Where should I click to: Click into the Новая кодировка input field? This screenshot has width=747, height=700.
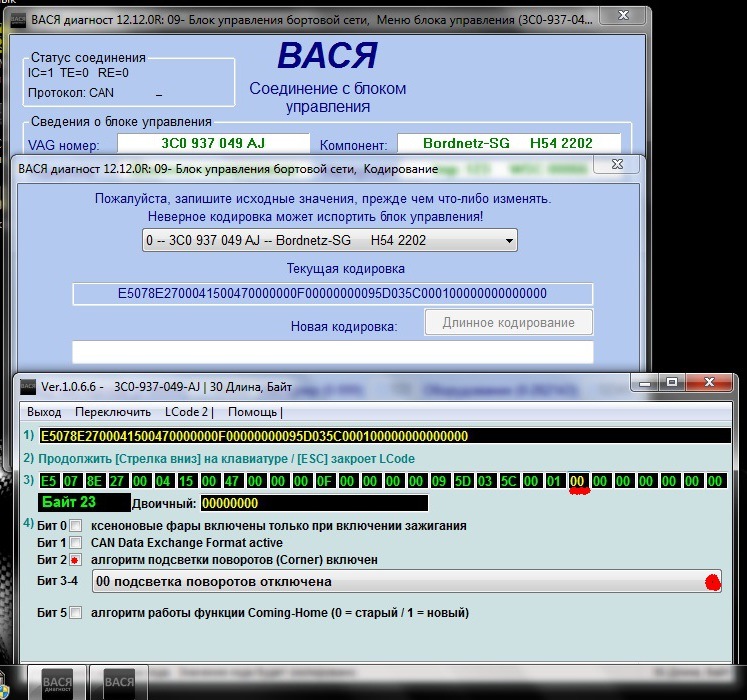click(x=333, y=352)
